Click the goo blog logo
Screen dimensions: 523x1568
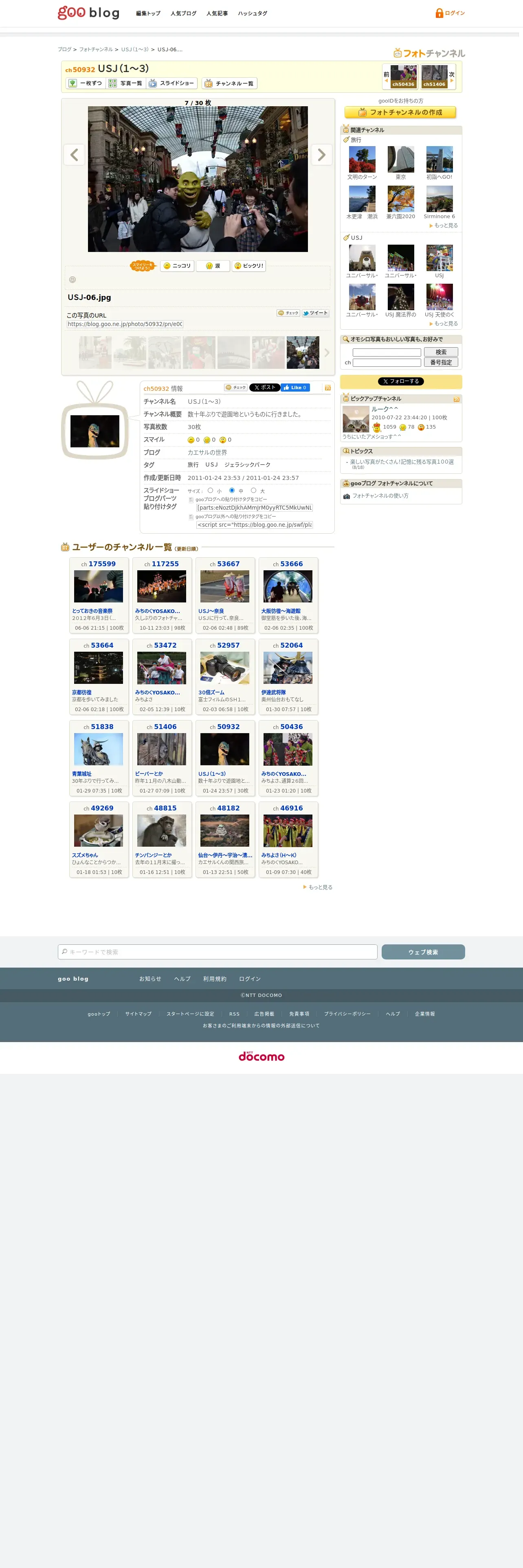click(88, 13)
